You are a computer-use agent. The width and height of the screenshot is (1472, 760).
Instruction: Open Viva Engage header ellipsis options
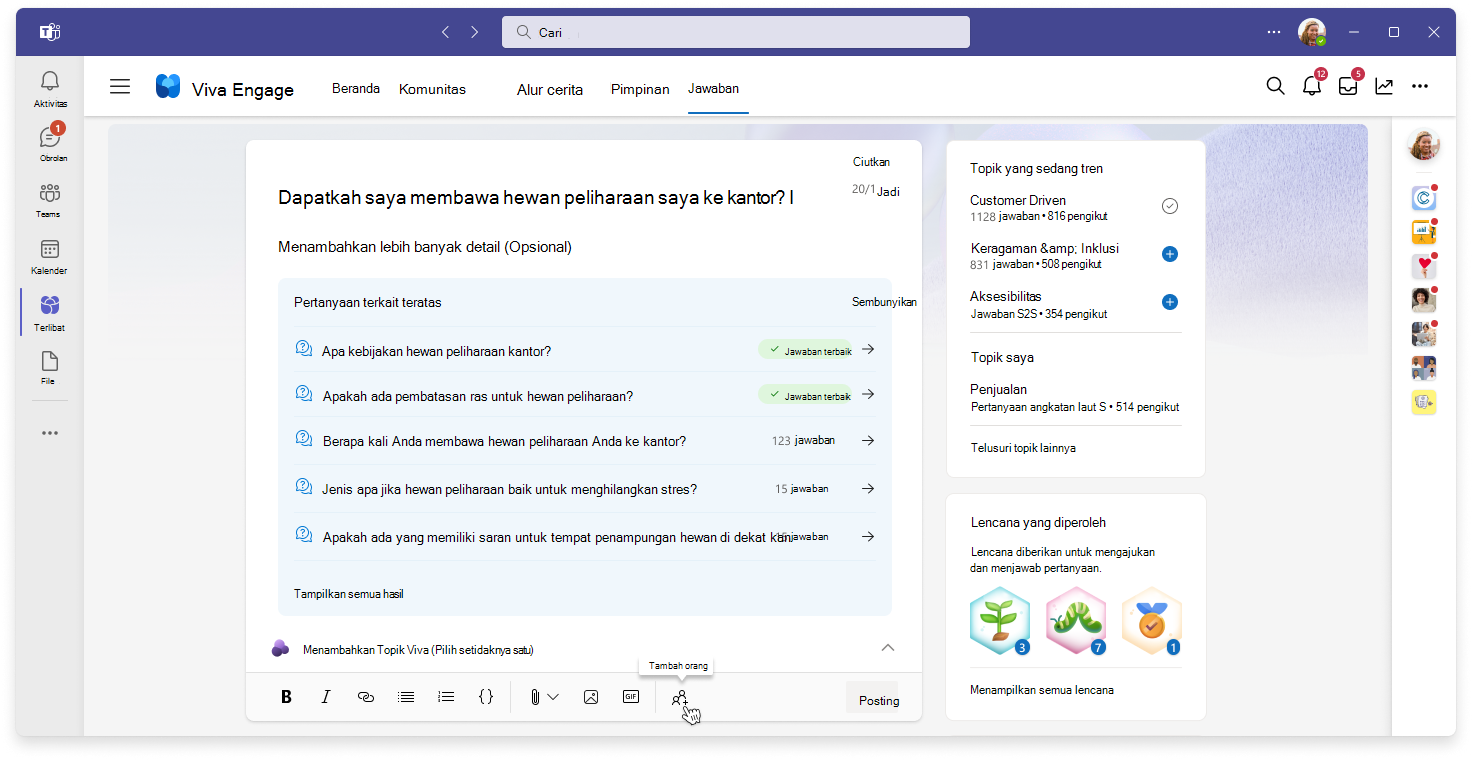tap(1420, 86)
